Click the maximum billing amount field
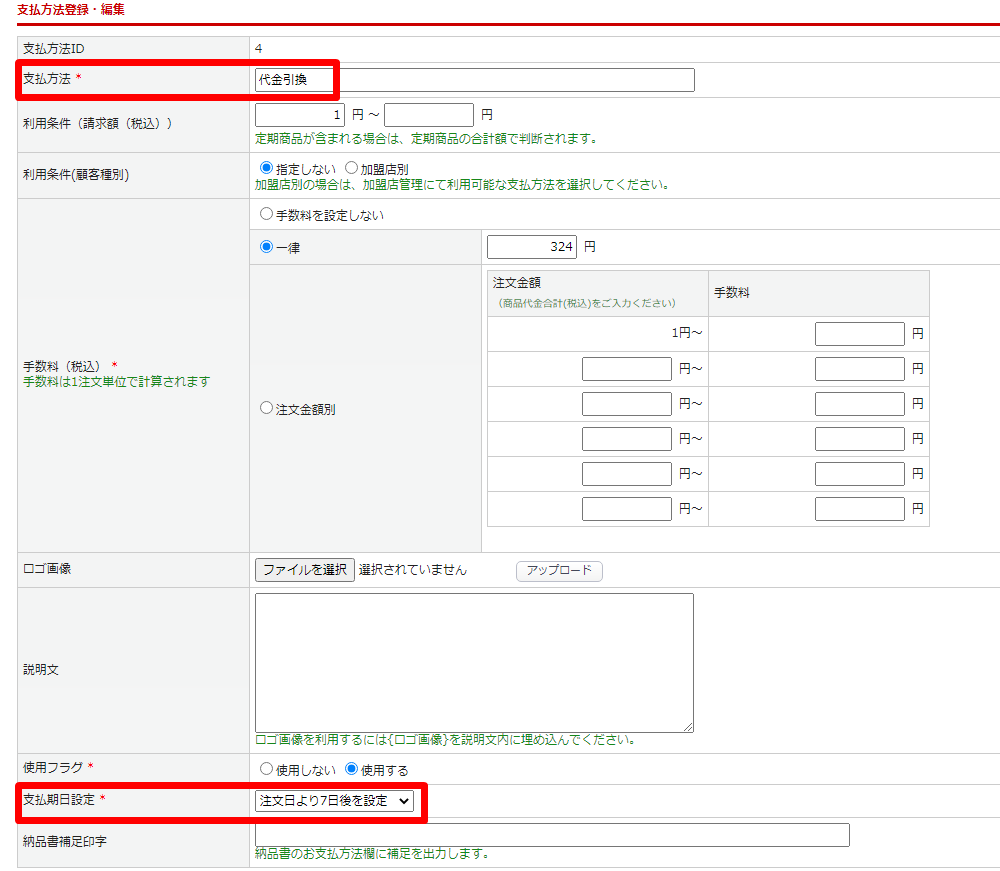This screenshot has width=1000, height=871. tap(428, 115)
